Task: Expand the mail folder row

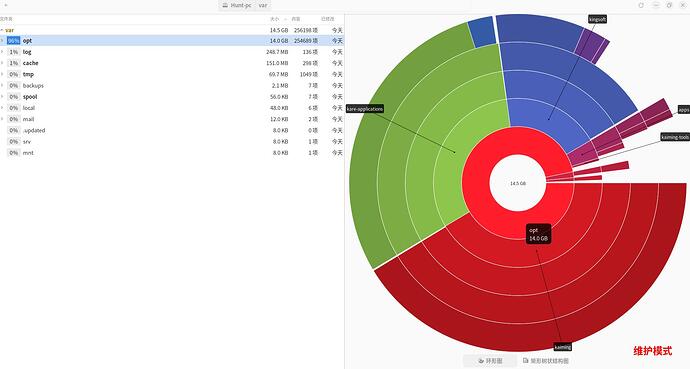Action: [x=2, y=119]
